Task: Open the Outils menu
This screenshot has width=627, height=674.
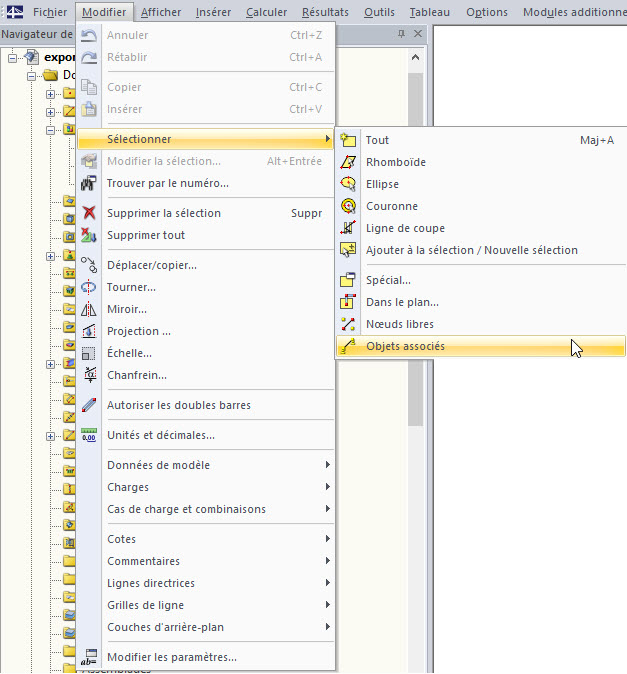Action: pyautogui.click(x=379, y=12)
